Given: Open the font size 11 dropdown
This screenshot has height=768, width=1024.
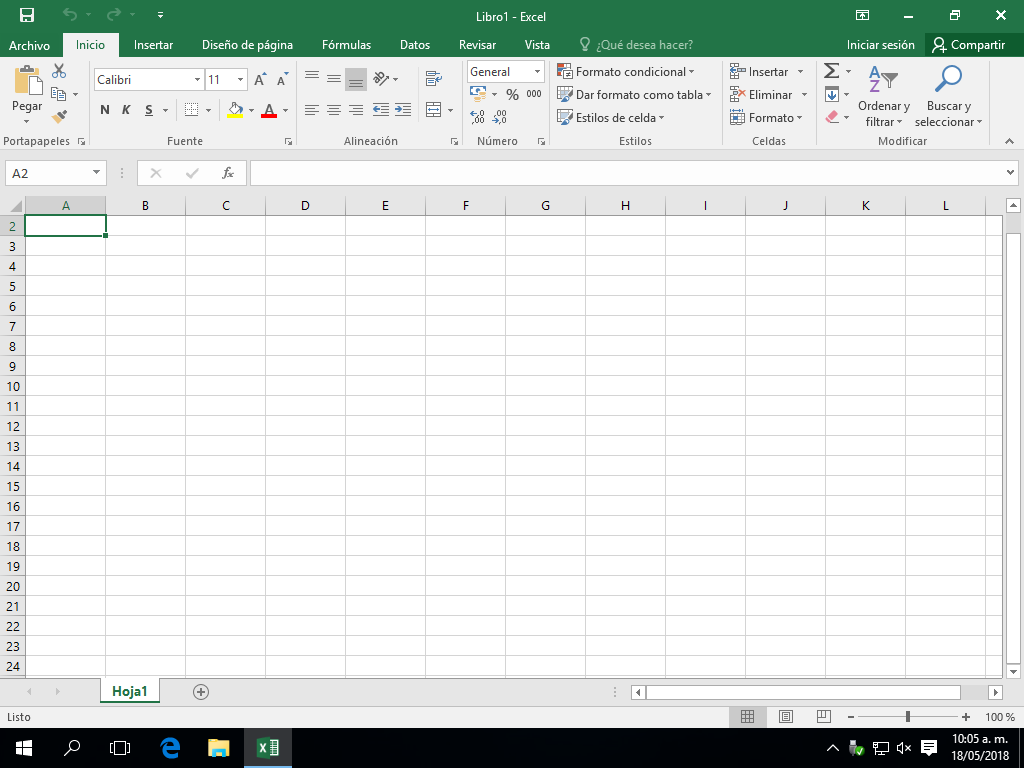Looking at the screenshot, I should [238, 79].
